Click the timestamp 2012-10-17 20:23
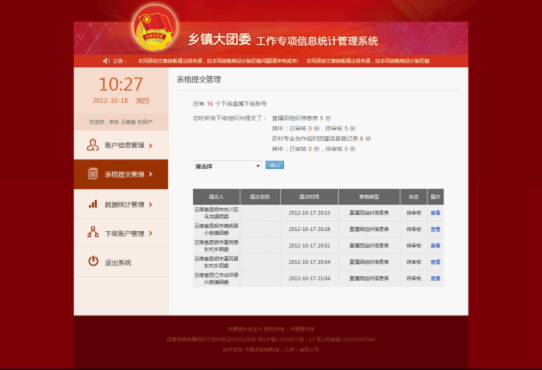The image size is (542, 370). (309, 213)
